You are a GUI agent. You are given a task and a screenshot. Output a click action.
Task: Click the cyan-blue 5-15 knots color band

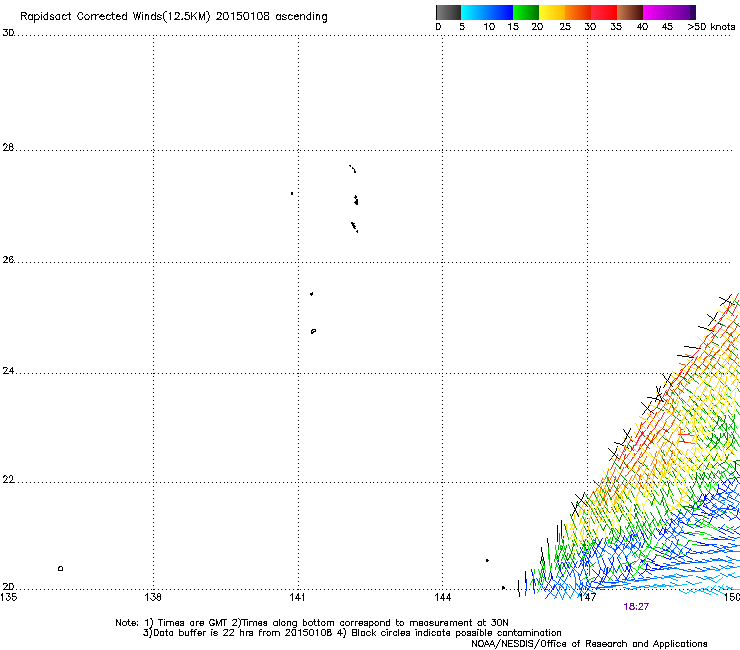point(487,12)
